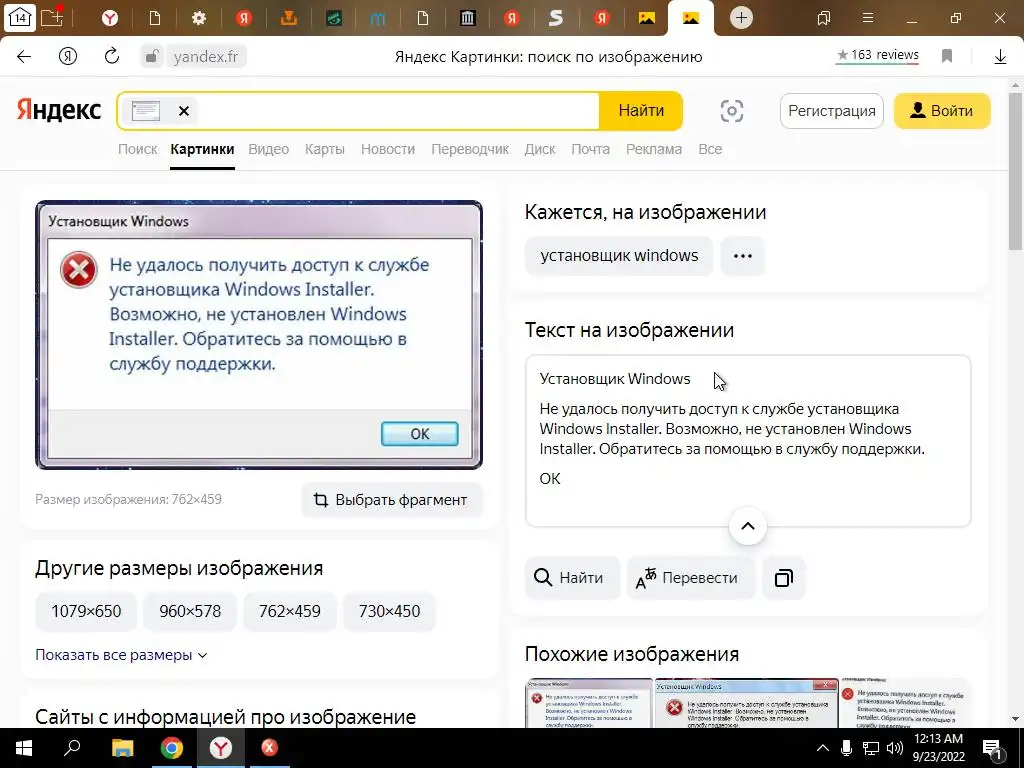Open the Реклама link
The width and height of the screenshot is (1024, 768).
tap(654, 149)
